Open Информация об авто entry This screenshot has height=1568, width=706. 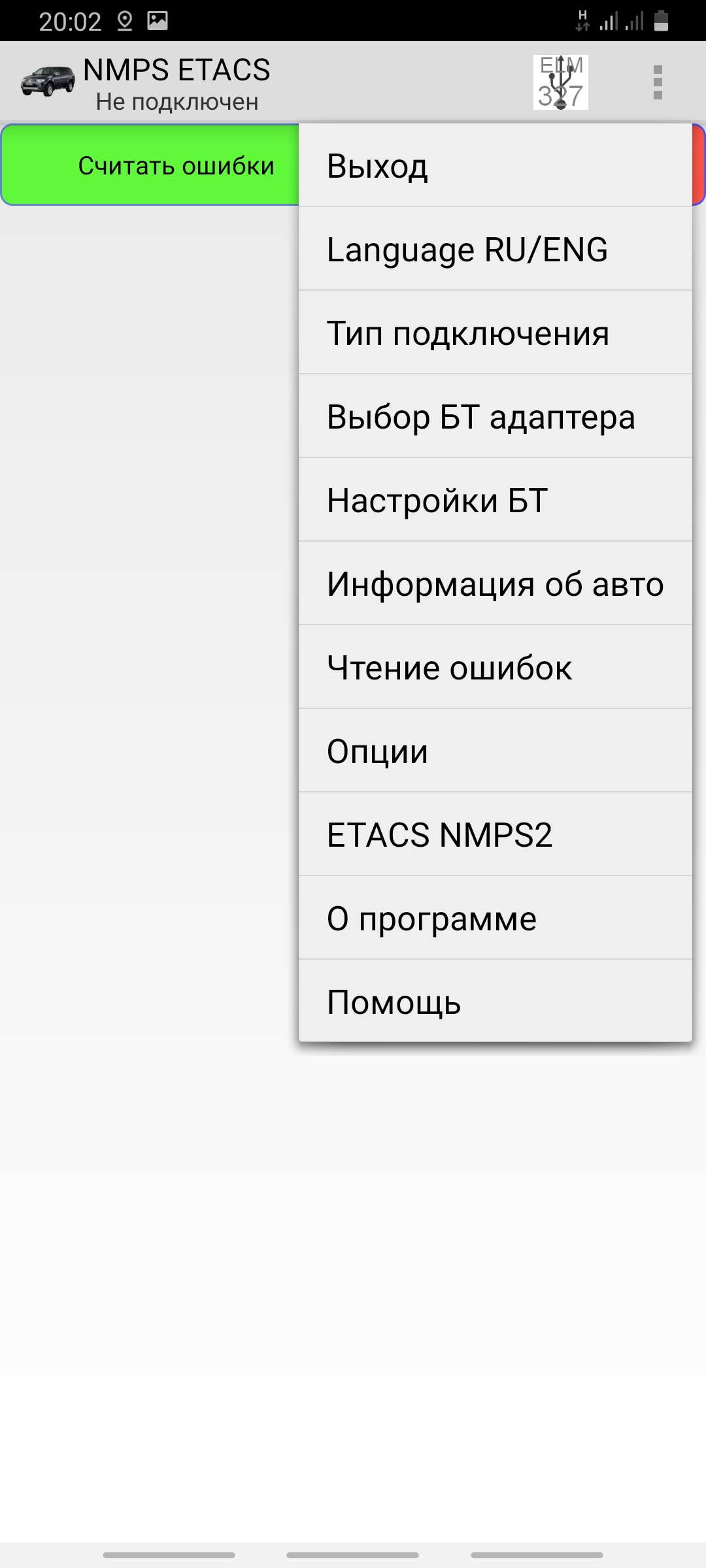(495, 584)
